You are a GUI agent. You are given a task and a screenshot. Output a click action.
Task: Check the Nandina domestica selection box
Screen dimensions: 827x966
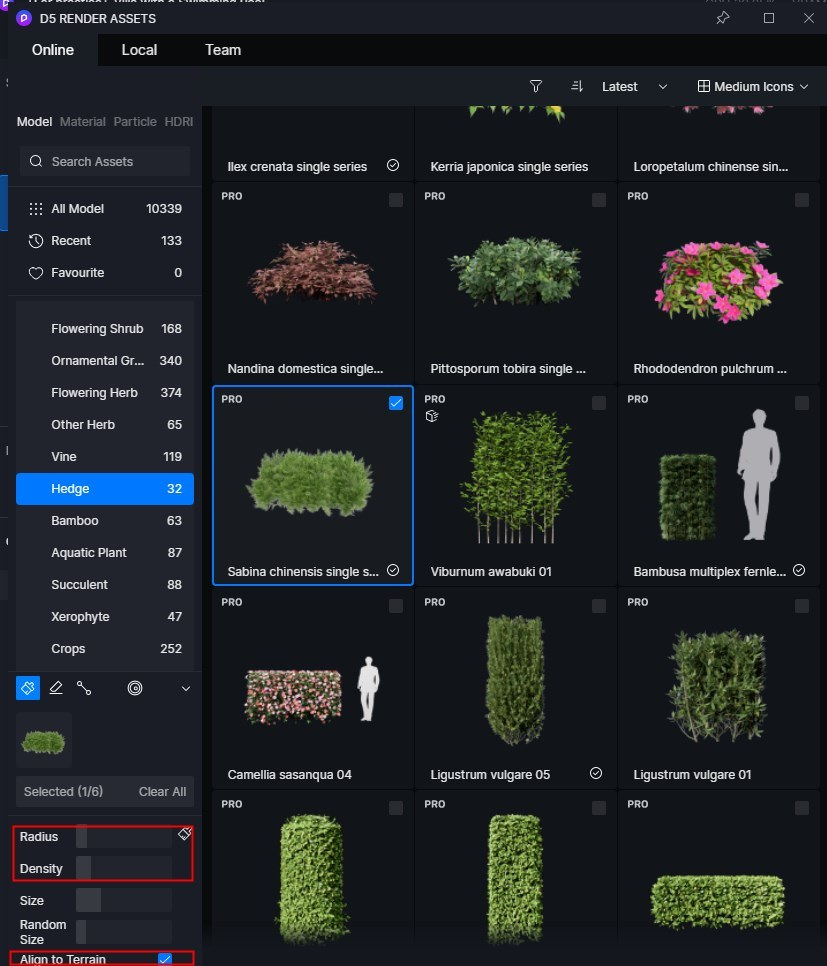(x=396, y=200)
